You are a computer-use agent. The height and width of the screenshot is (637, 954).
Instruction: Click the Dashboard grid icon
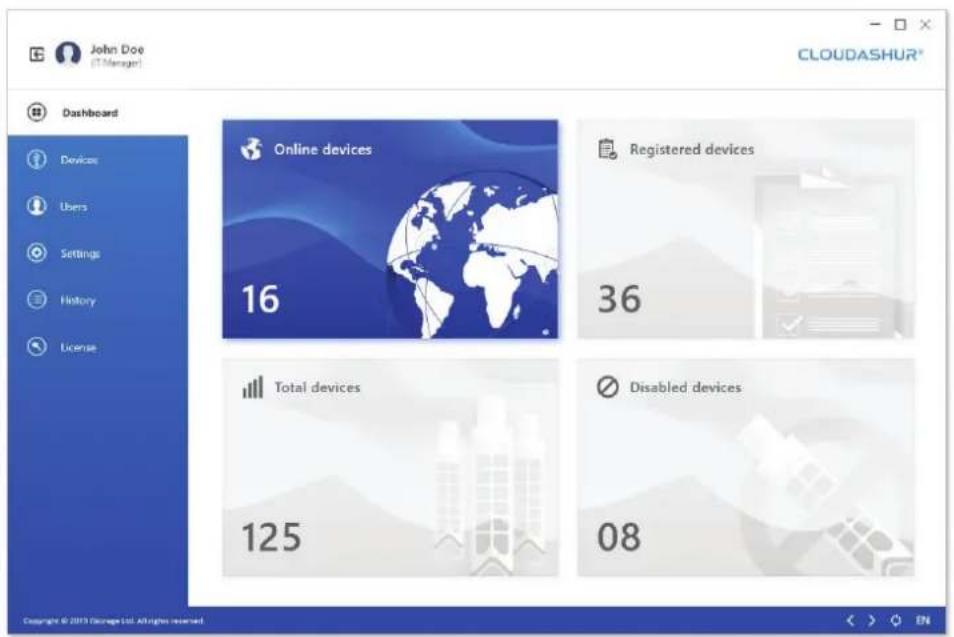[37, 113]
